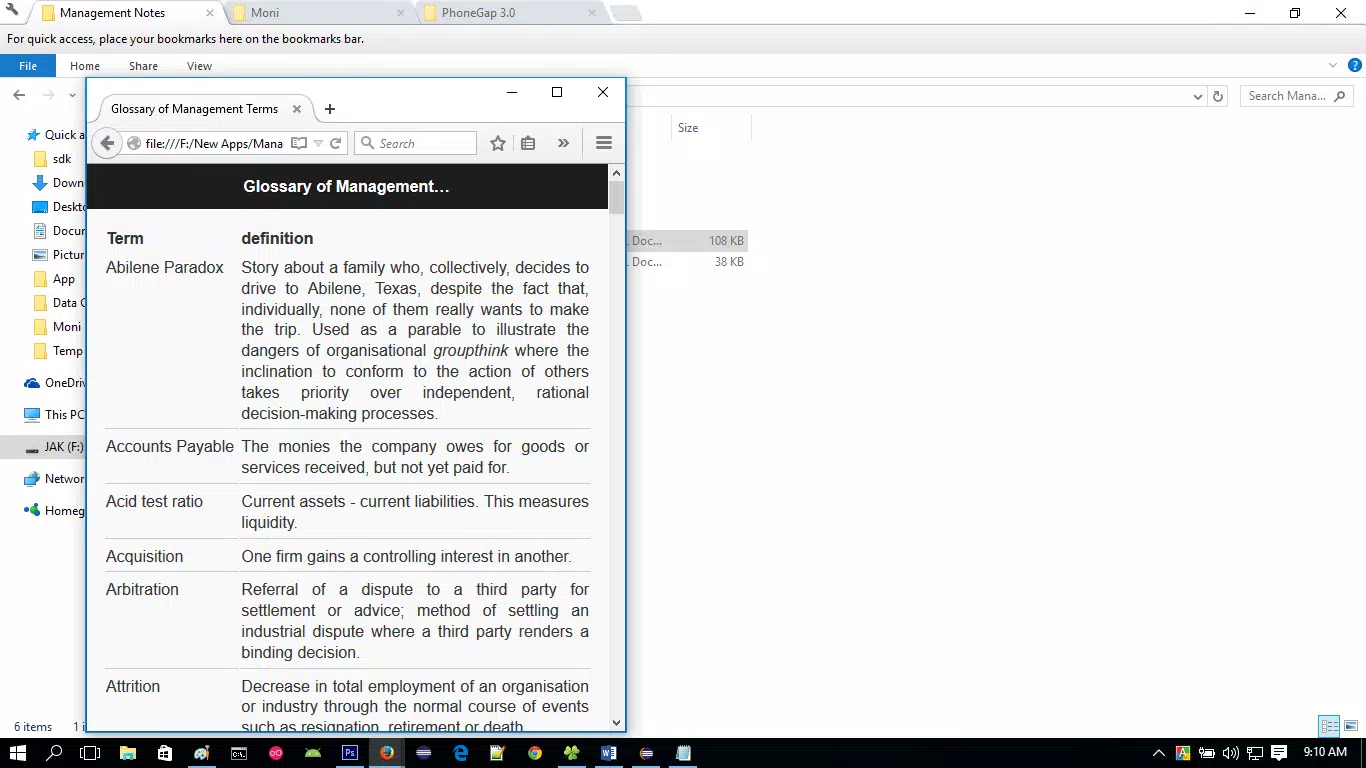This screenshot has height=768, width=1366.
Task: Expand Explorer address path dropdown
Action: tap(1198, 96)
